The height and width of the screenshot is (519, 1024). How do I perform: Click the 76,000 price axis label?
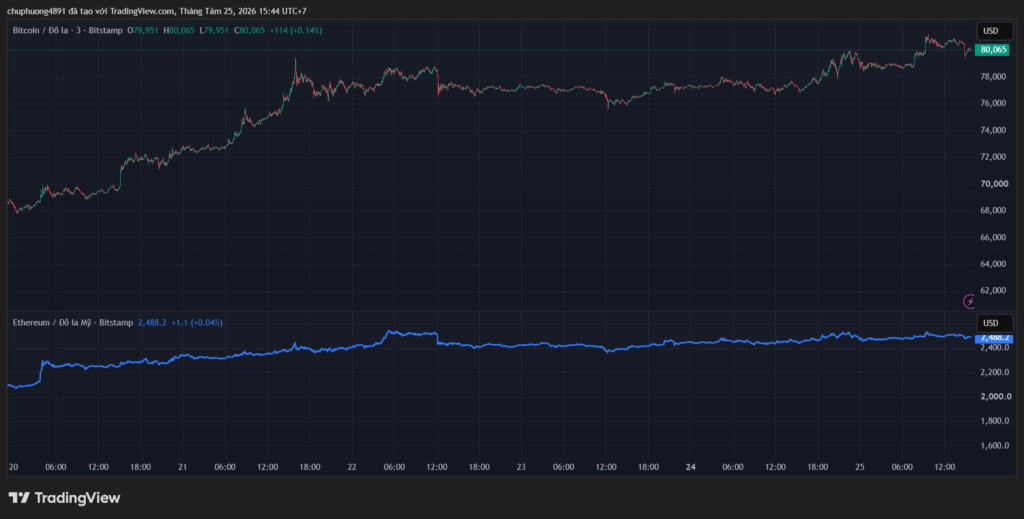click(994, 103)
